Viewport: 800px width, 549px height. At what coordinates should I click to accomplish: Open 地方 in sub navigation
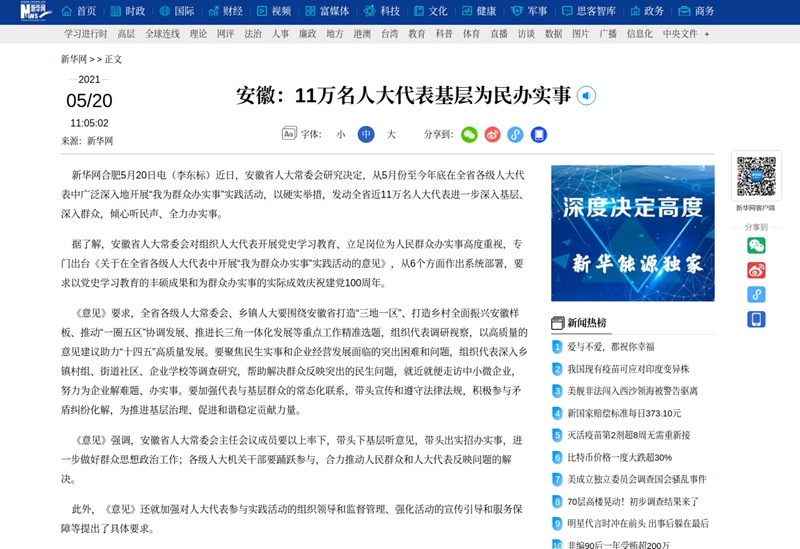point(335,34)
